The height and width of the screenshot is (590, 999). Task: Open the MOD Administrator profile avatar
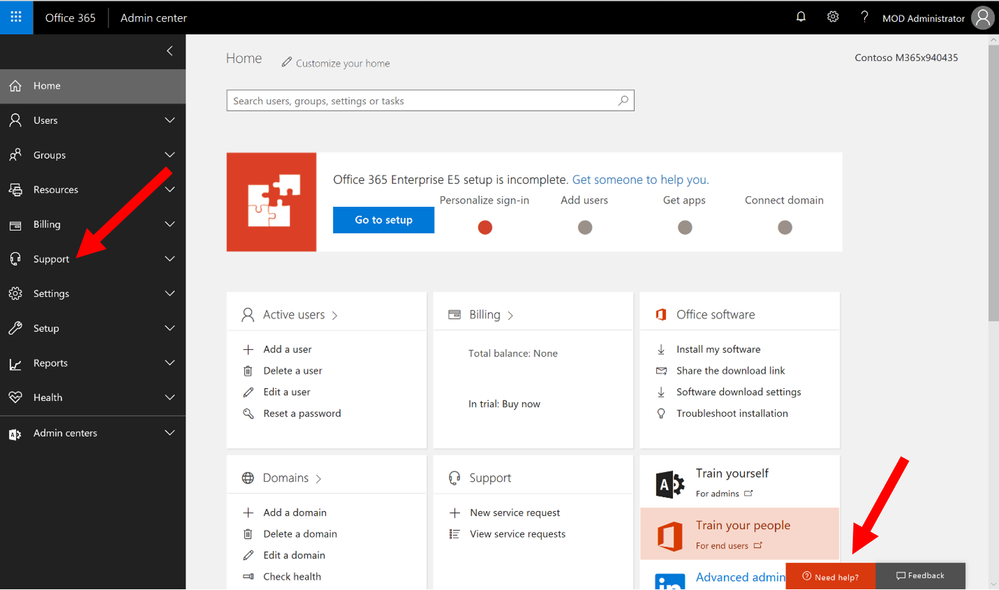pyautogui.click(x=982, y=18)
